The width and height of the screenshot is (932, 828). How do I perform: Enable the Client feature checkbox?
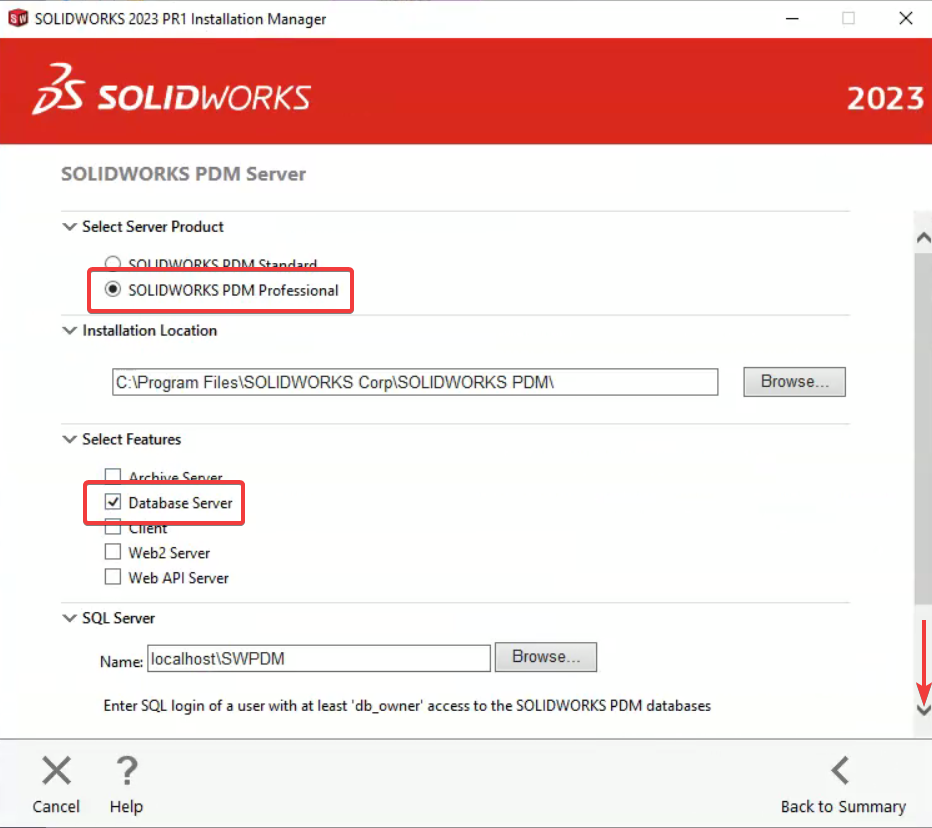(x=112, y=527)
